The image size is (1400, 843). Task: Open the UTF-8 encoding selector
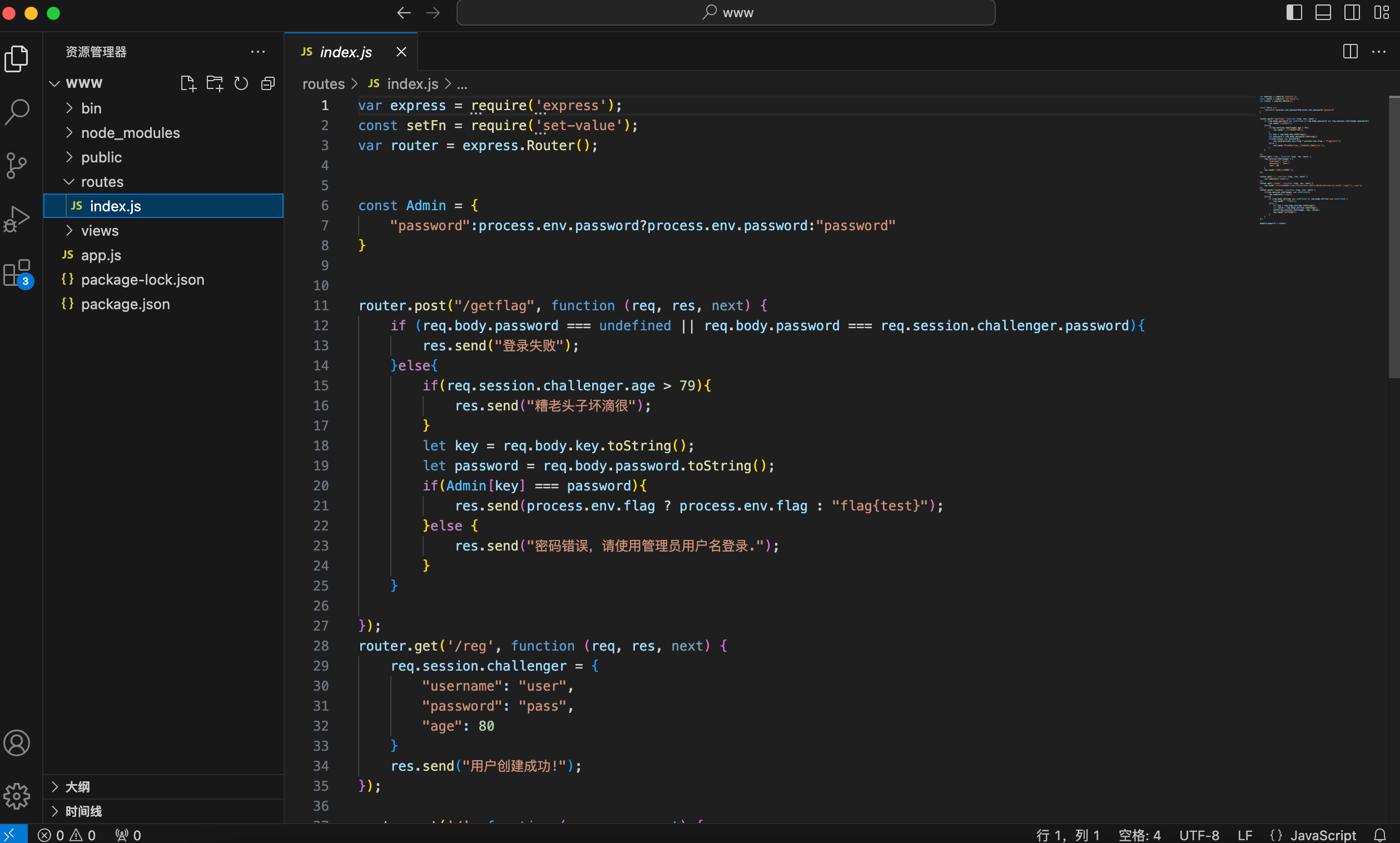click(1198, 835)
